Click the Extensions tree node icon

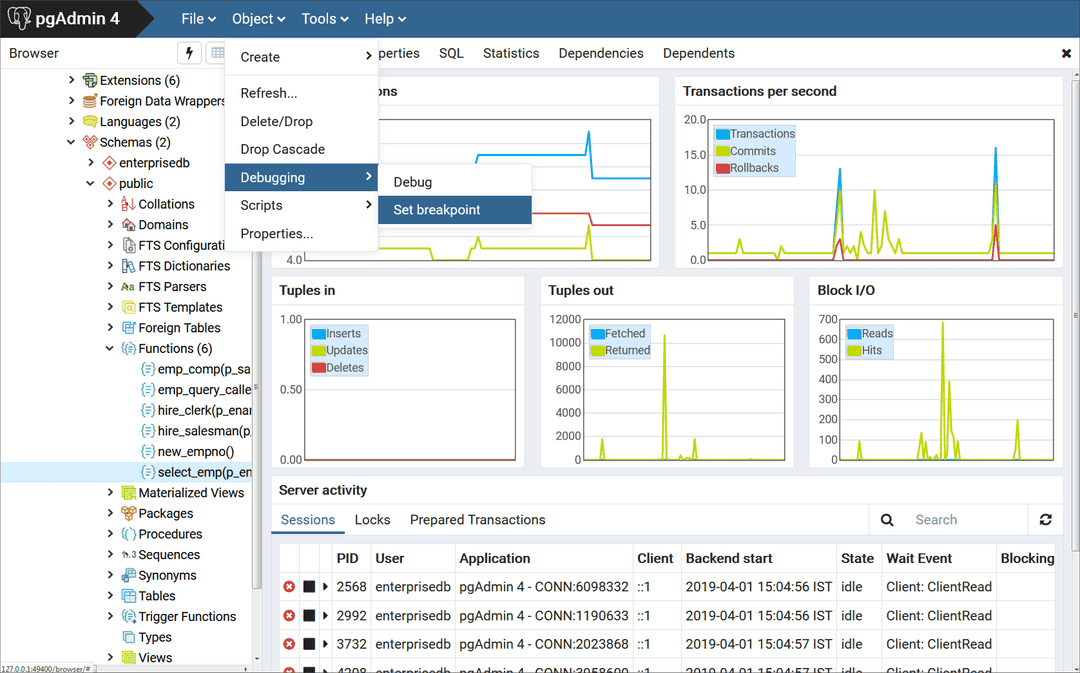coord(90,80)
